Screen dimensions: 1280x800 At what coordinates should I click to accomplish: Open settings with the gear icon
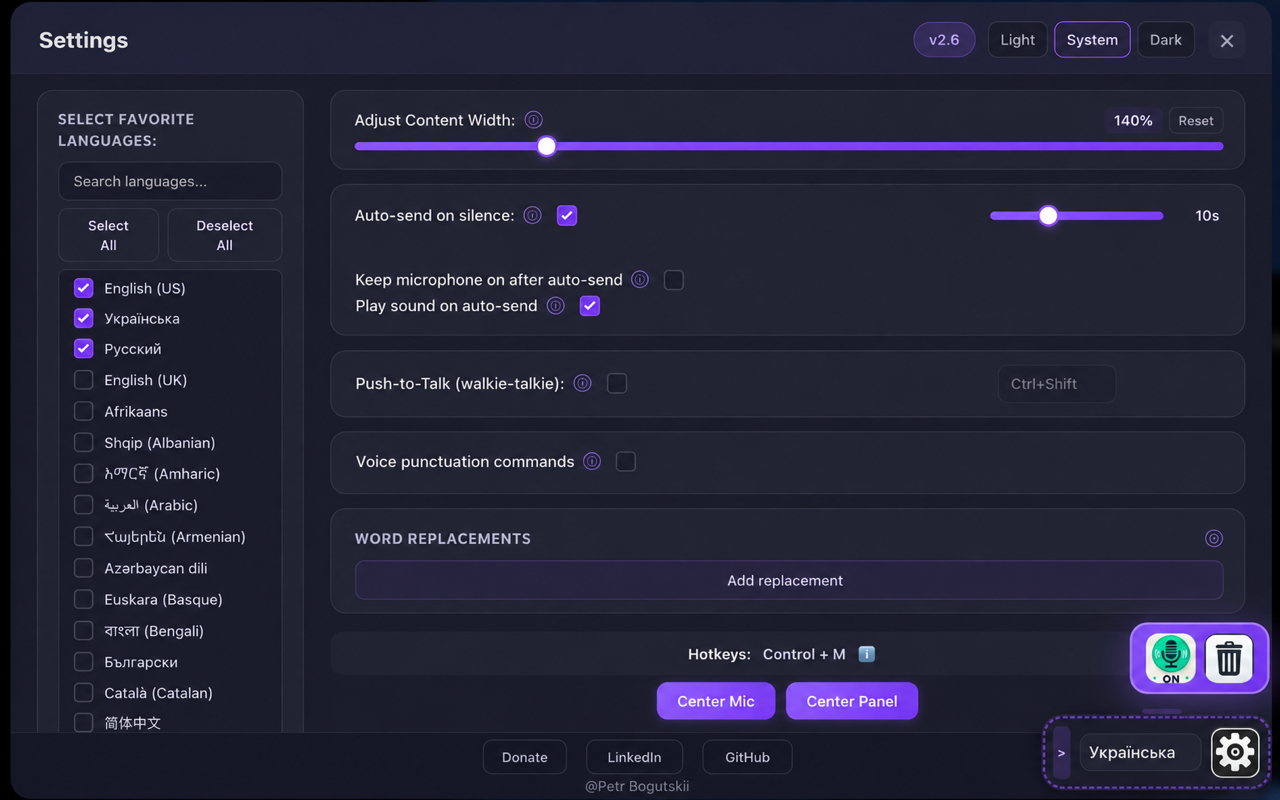pyautogui.click(x=1235, y=753)
